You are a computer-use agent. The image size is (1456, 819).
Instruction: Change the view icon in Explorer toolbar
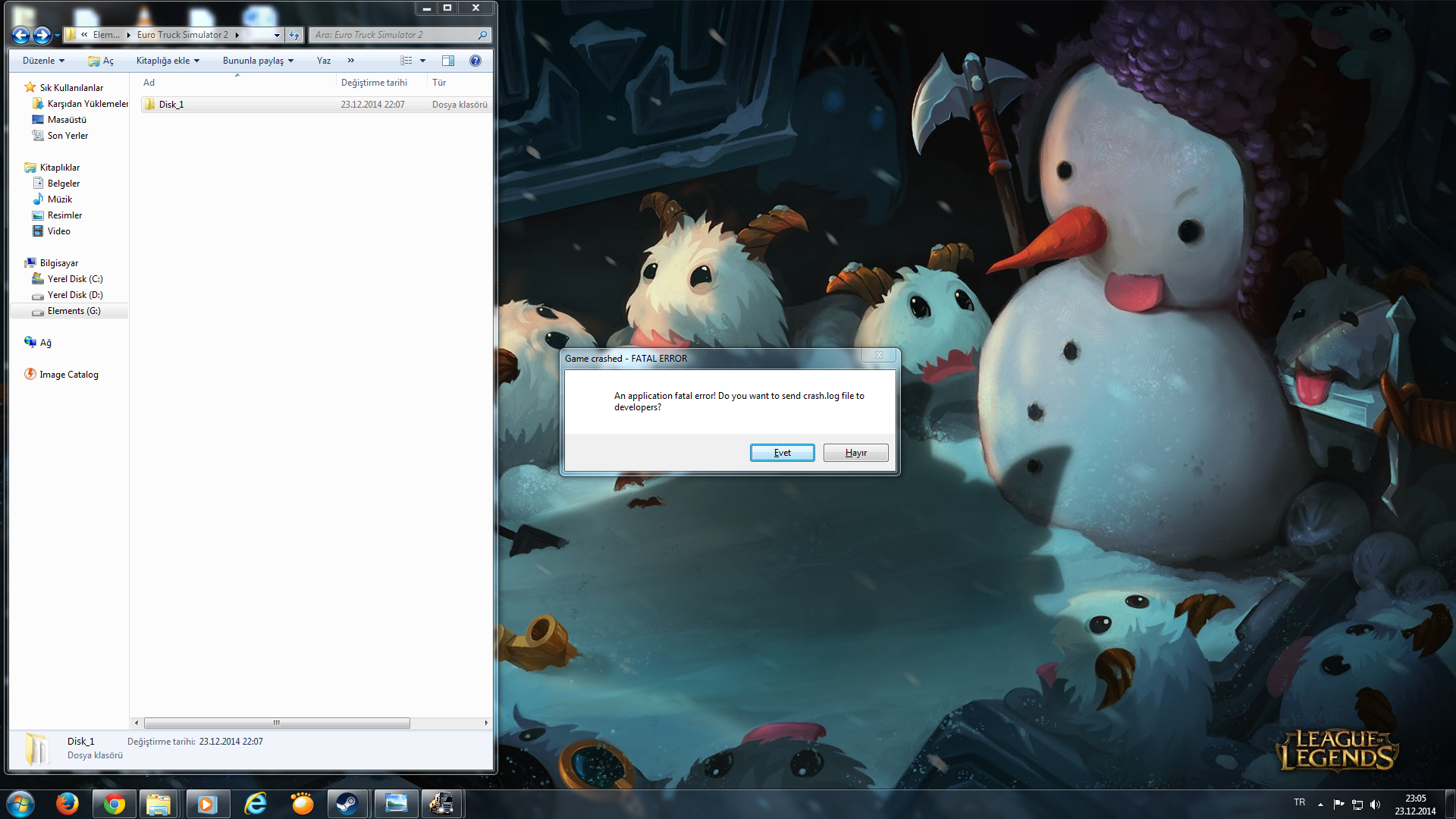click(x=406, y=61)
